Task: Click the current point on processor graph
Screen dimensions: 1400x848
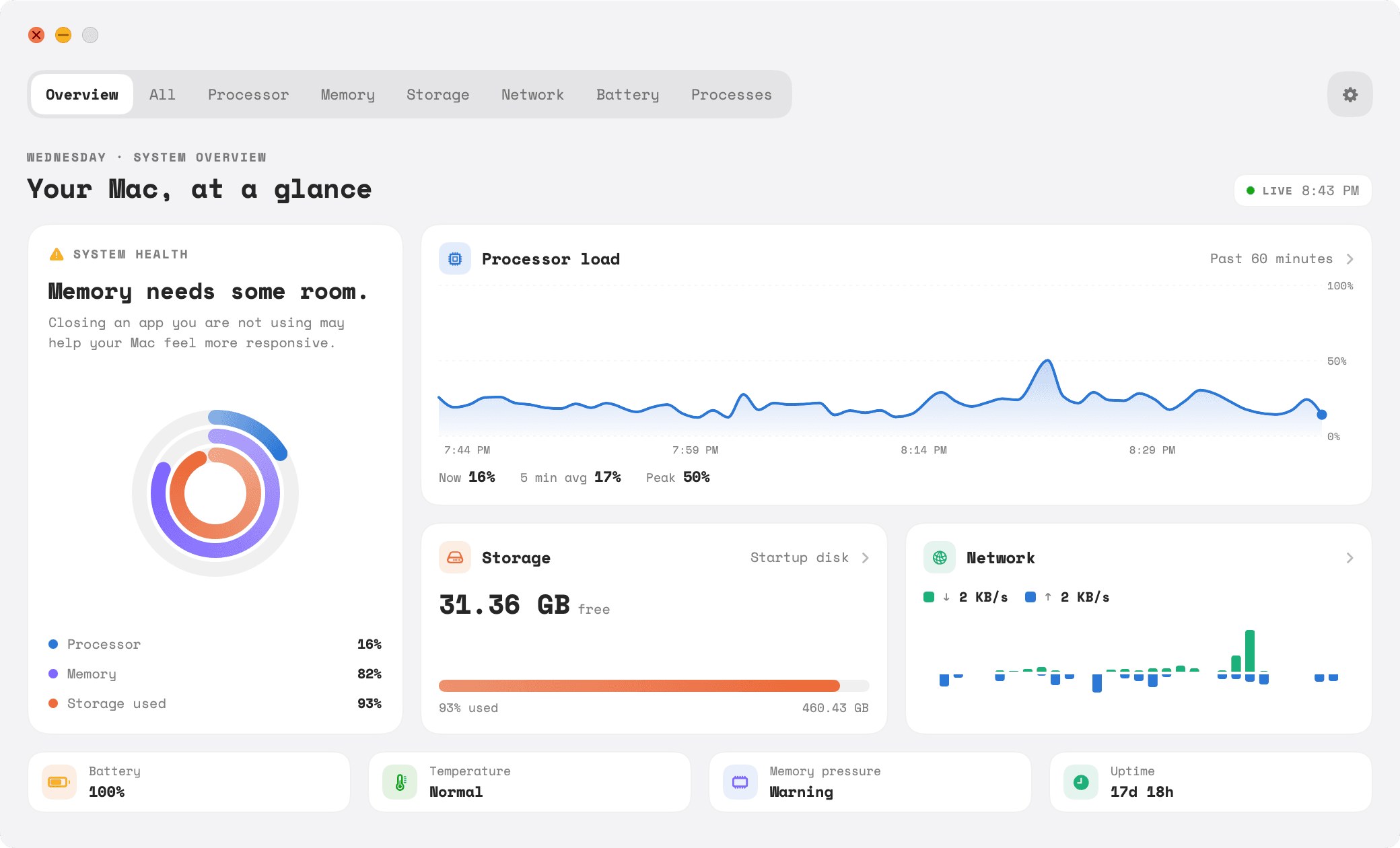Action: tap(1321, 415)
